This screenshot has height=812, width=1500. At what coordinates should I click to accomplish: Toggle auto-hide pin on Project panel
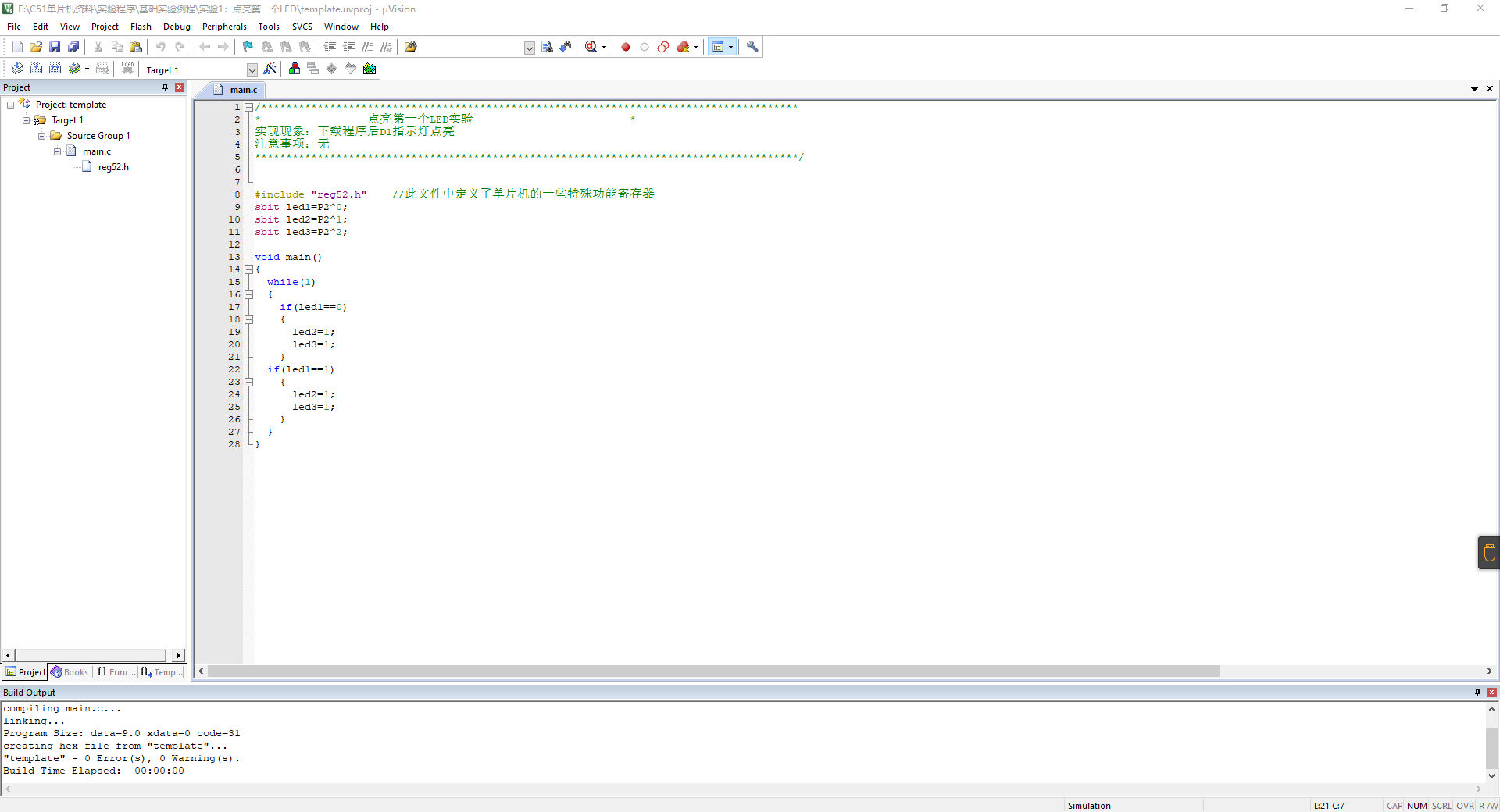click(x=165, y=87)
